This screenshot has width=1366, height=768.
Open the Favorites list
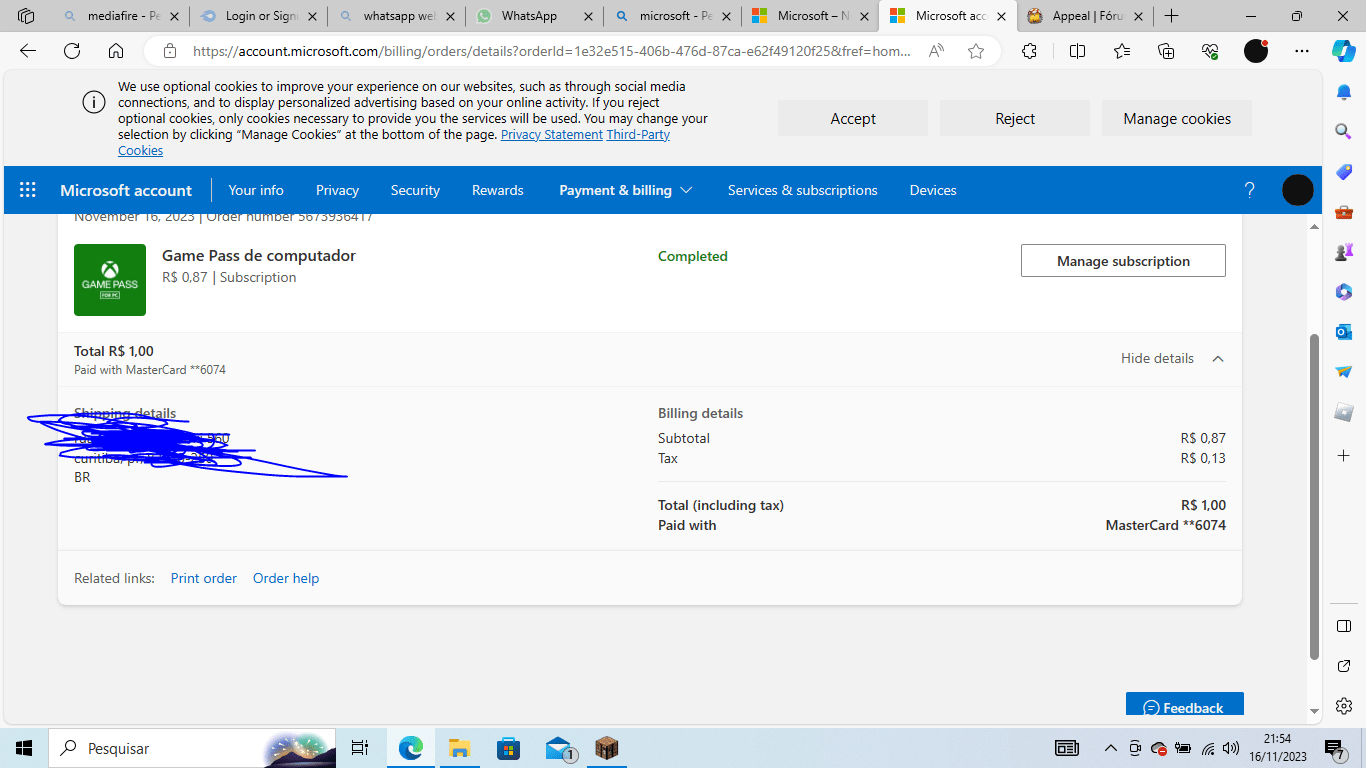[x=1122, y=51]
